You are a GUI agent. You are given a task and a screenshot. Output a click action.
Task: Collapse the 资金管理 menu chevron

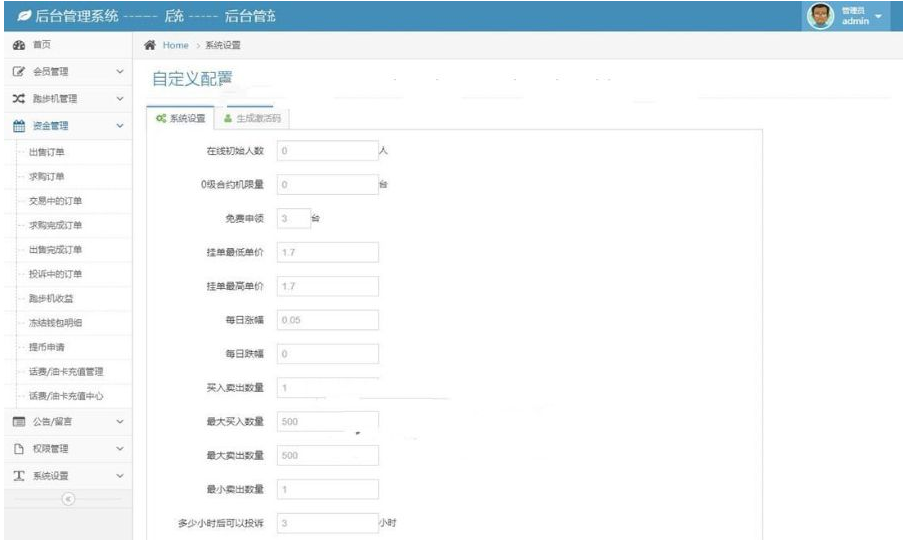tap(120, 126)
